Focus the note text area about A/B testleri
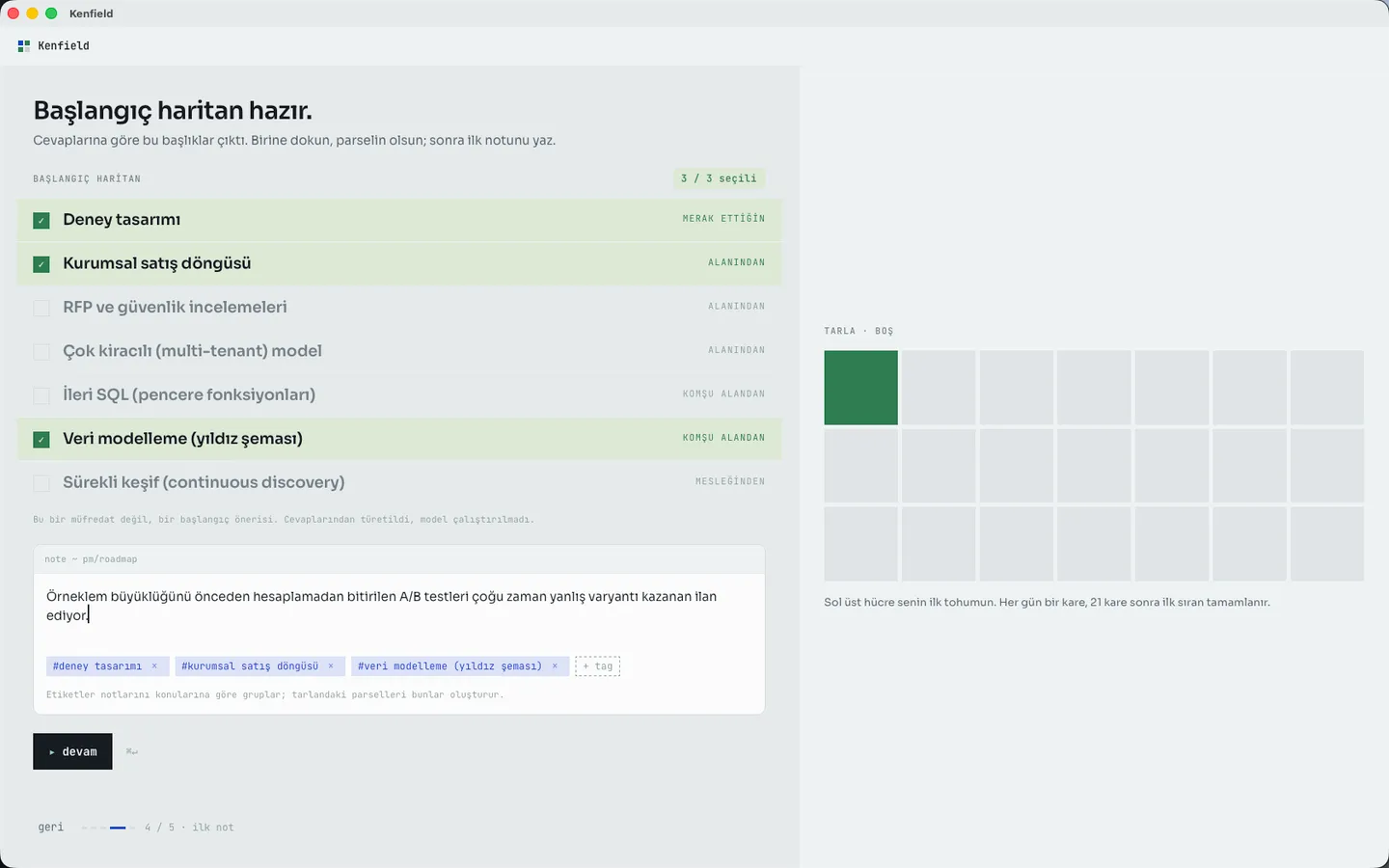The image size is (1389, 868). [399, 607]
